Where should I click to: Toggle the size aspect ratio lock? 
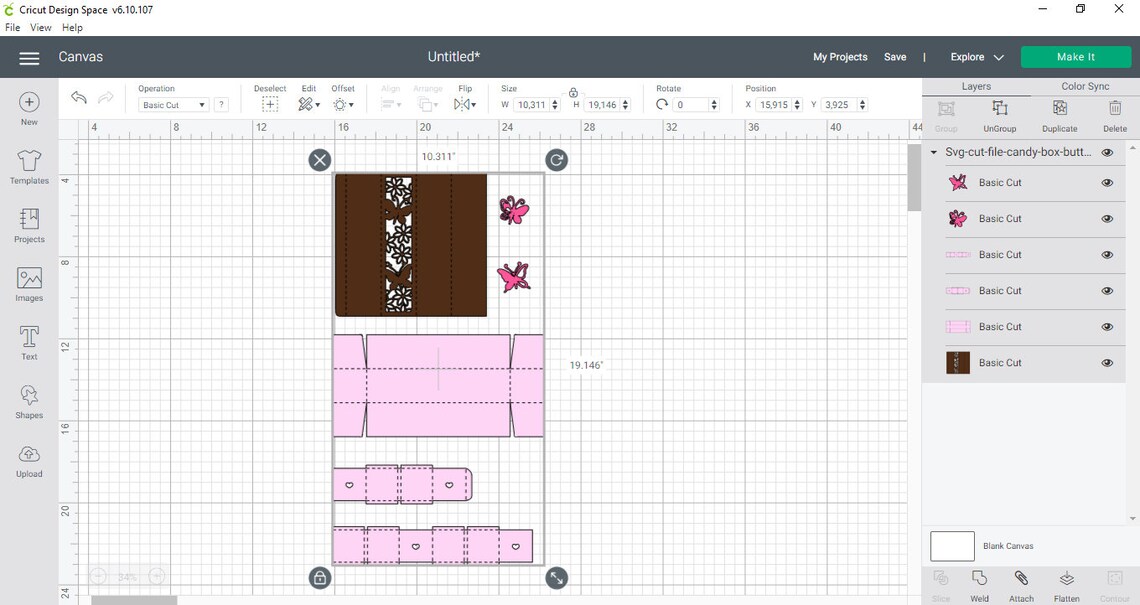point(573,92)
